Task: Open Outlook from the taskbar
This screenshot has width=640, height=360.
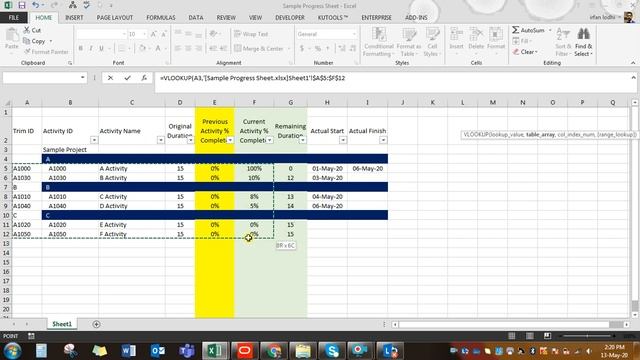Action: pos(158,351)
